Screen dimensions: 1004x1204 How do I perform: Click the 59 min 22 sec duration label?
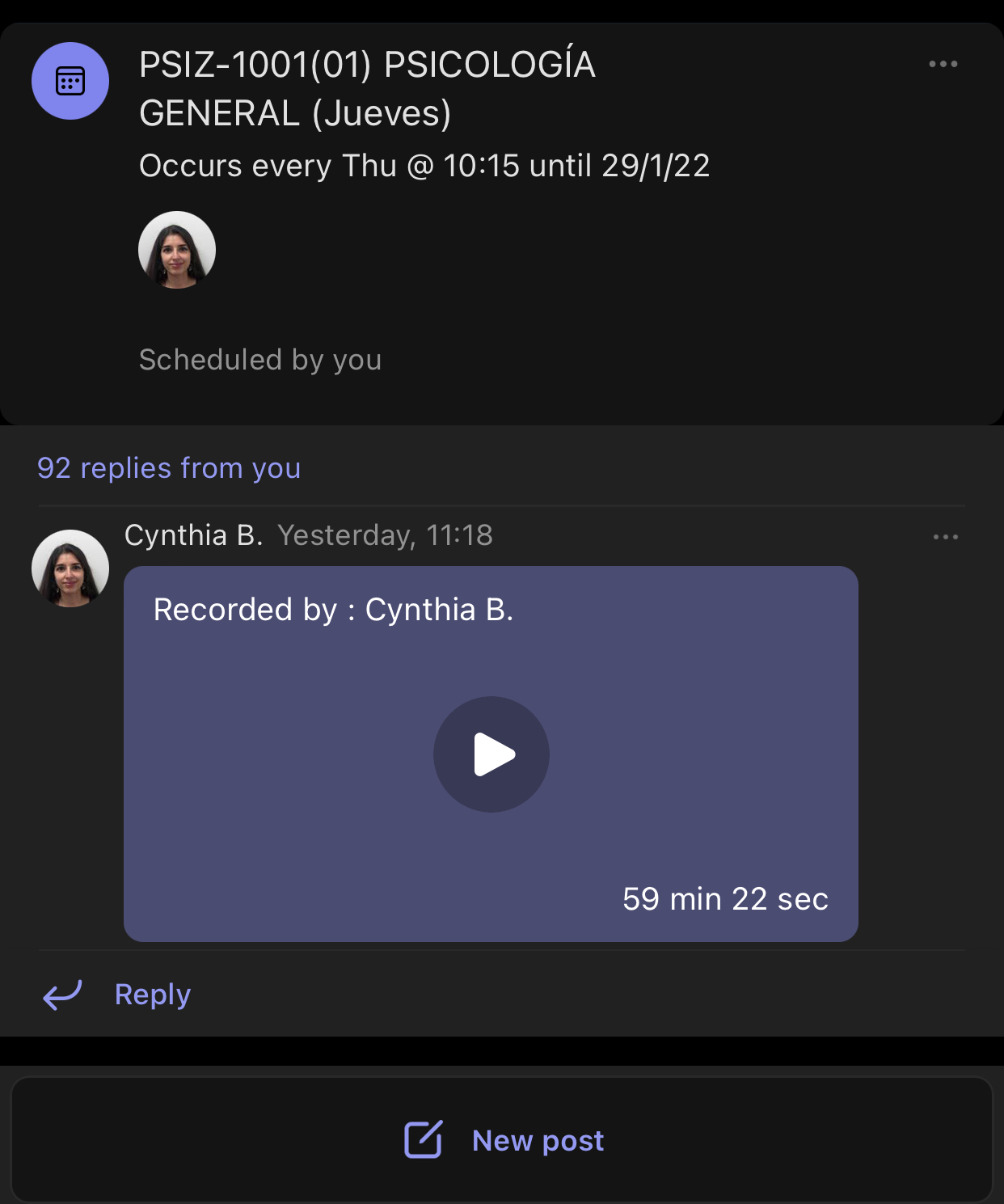[725, 899]
